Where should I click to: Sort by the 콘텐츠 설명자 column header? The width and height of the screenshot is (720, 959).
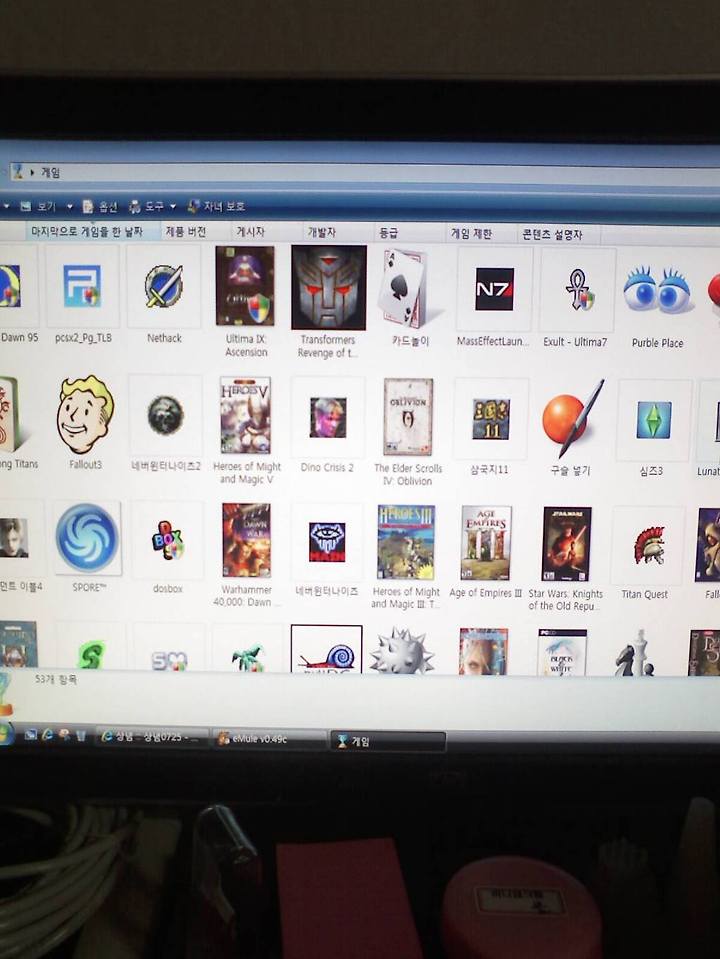coord(552,234)
